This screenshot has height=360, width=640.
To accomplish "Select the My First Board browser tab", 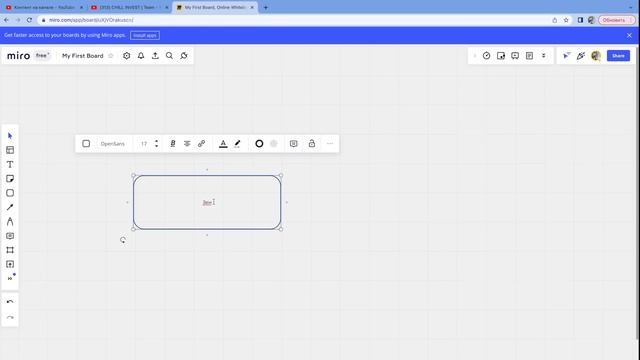I will pyautogui.click(x=215, y=7).
